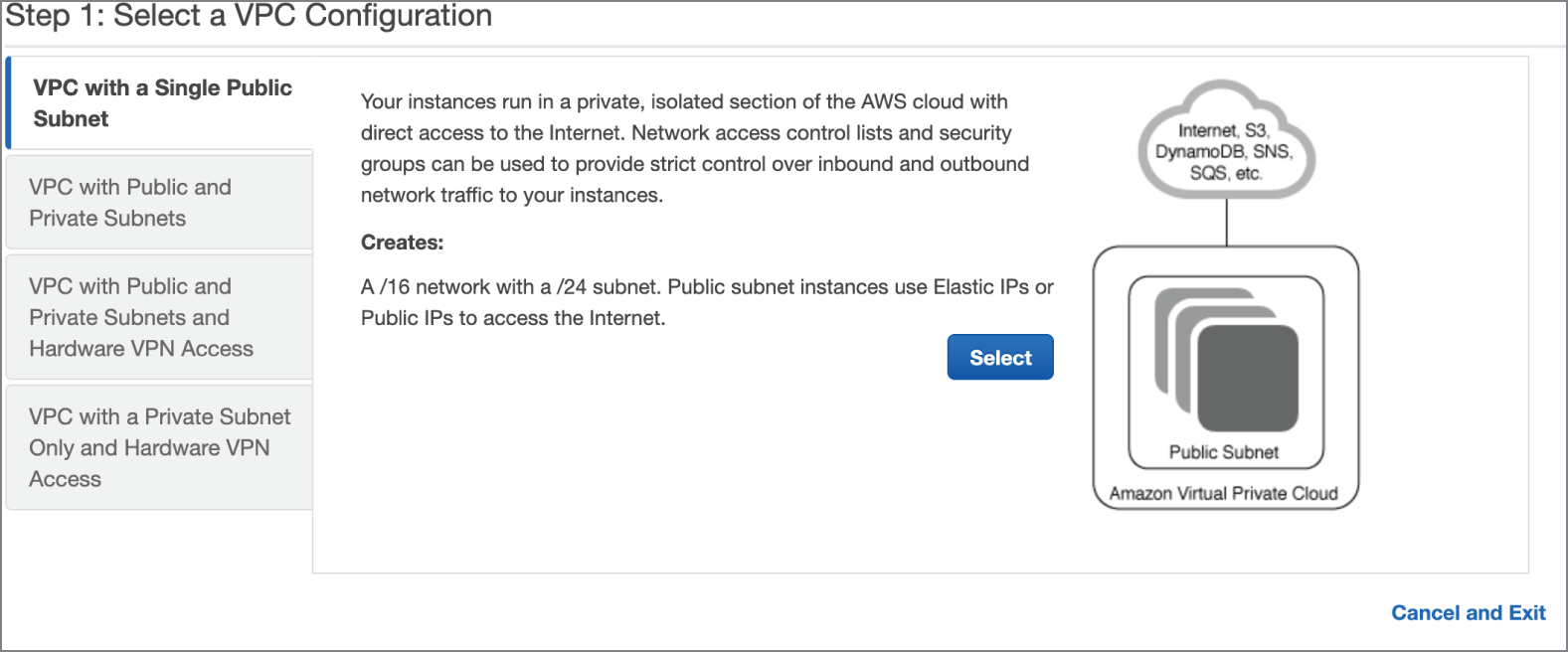Image resolution: width=1568 pixels, height=652 pixels.
Task: Click the 'Creates:' bold label
Action: [x=402, y=243]
